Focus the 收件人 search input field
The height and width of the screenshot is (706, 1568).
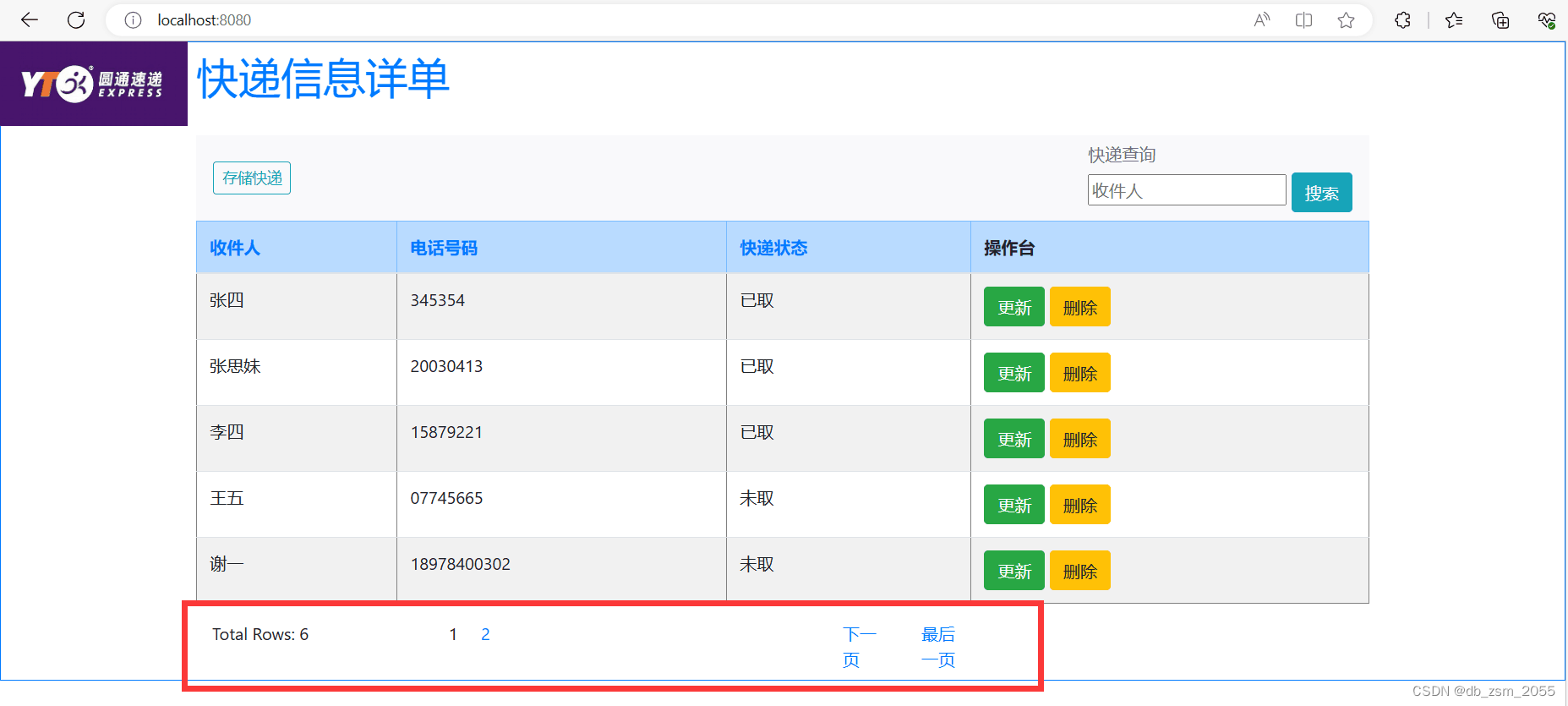click(1187, 190)
